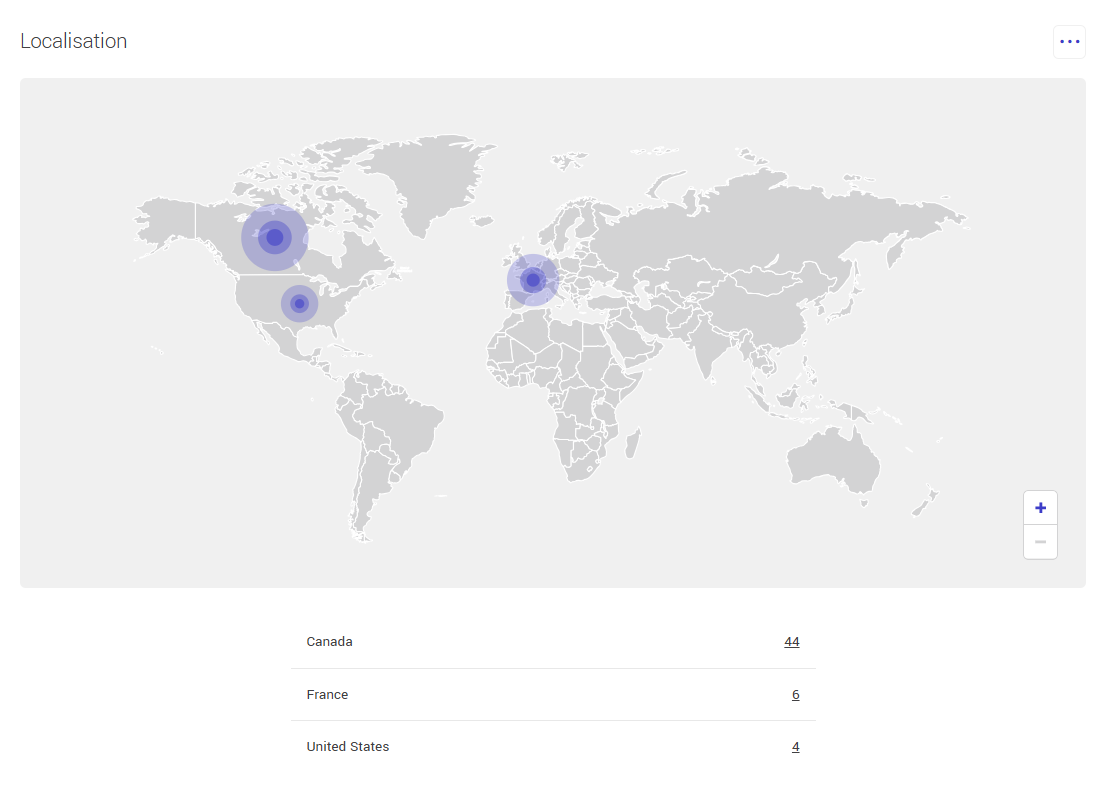Open the three-dot options menu

click(1069, 42)
